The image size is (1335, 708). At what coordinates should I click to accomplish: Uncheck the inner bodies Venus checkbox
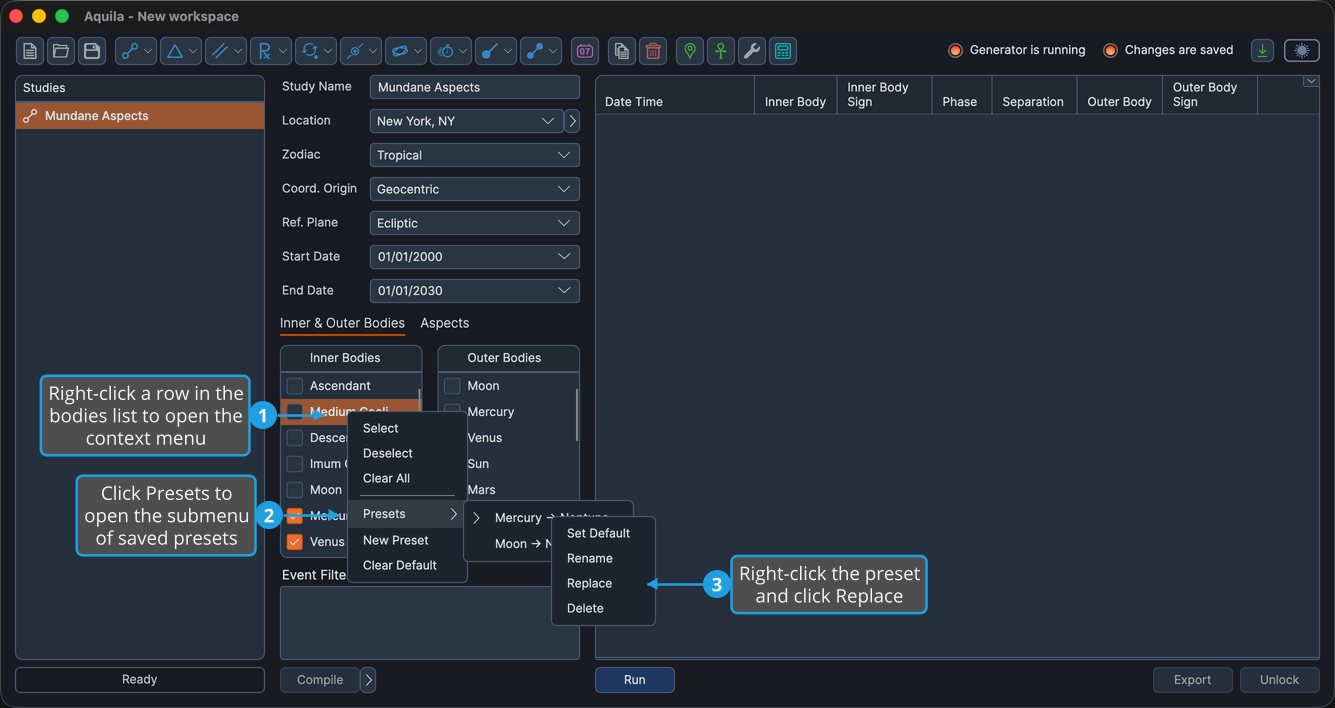coord(295,542)
